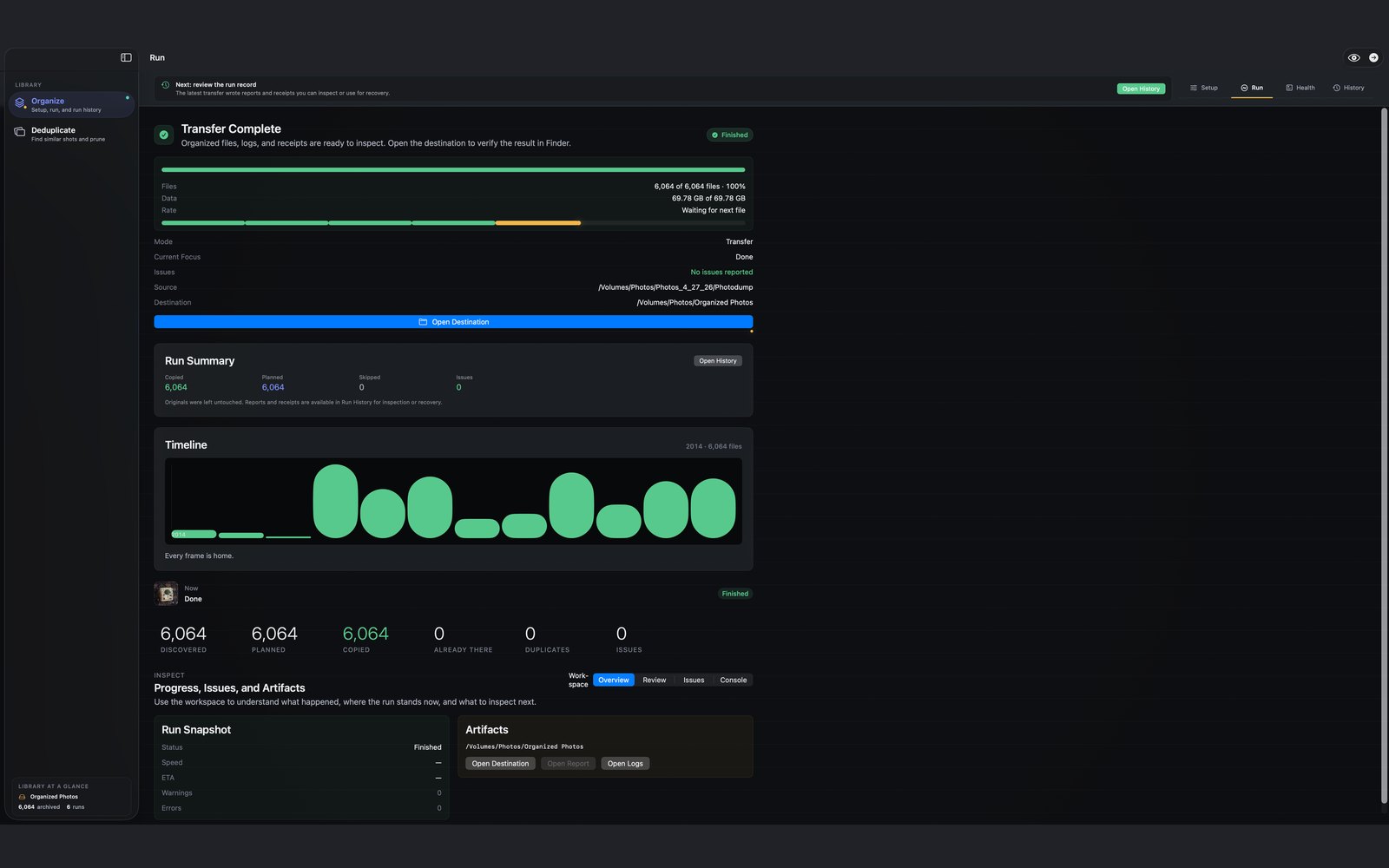Image resolution: width=1389 pixels, height=868 pixels.
Task: Toggle the sidebar panel icon
Action: point(126,57)
